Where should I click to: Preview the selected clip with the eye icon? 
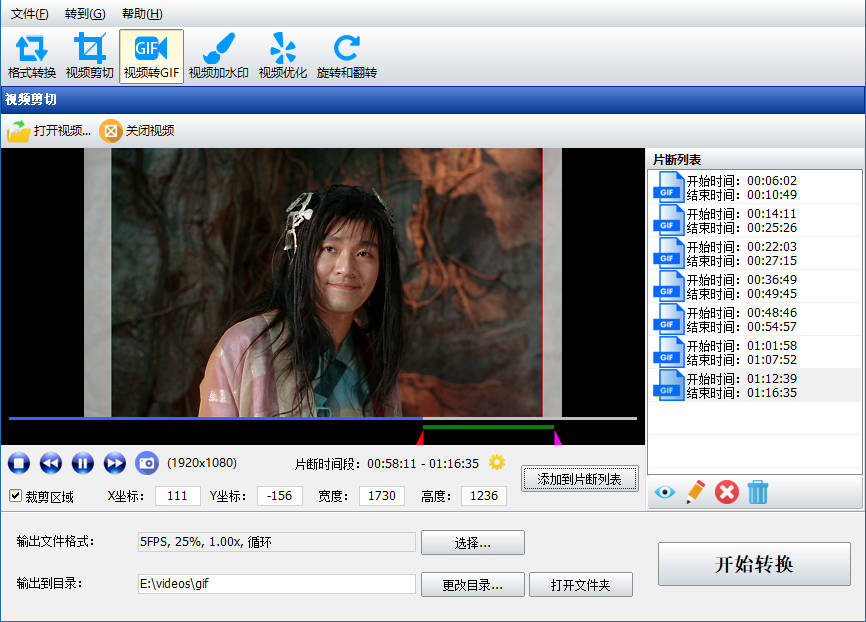click(665, 492)
